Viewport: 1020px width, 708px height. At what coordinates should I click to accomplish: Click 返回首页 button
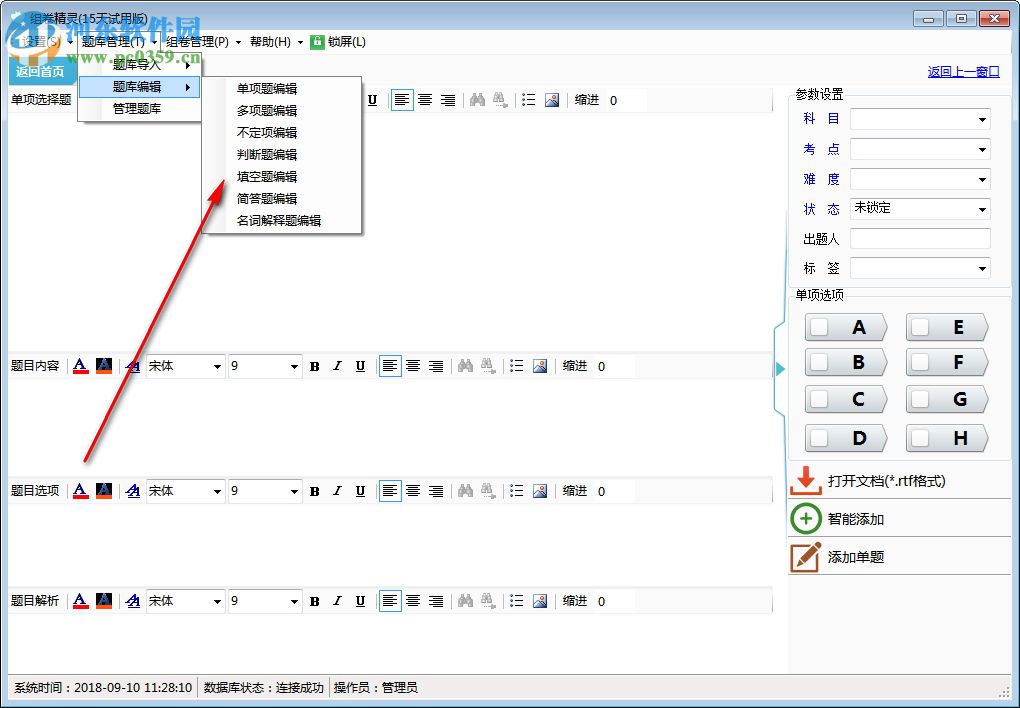(40, 71)
